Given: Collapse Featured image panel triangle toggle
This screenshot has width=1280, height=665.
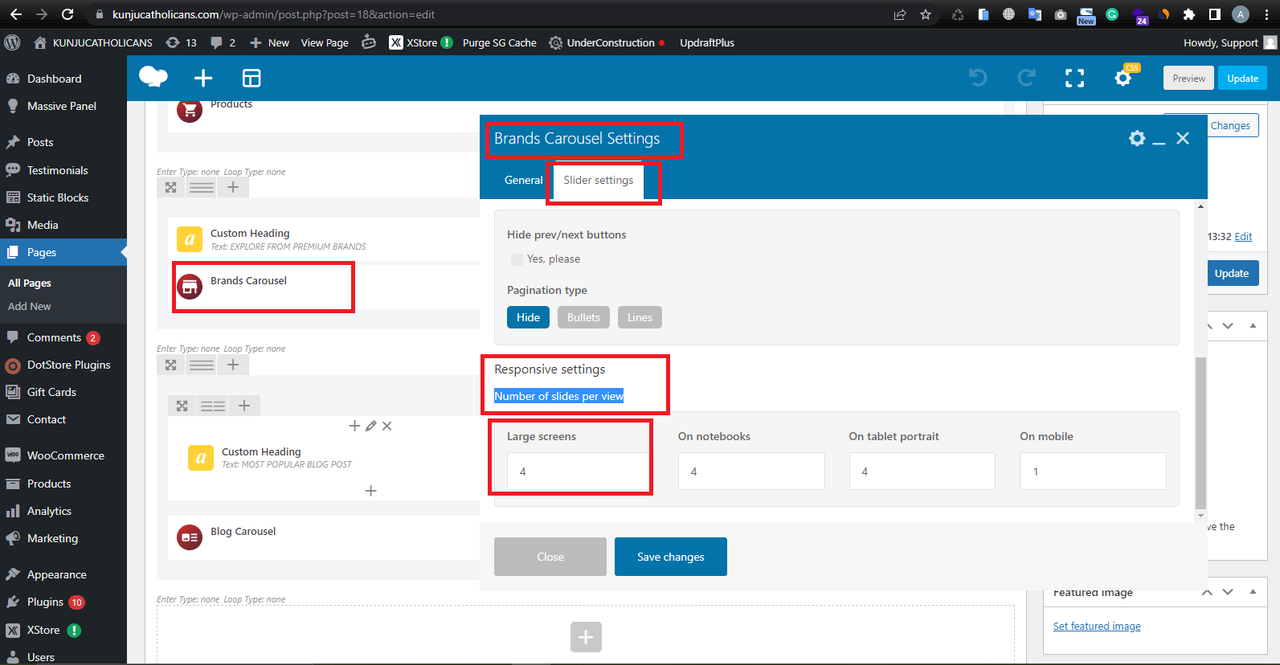Looking at the screenshot, I should (1251, 592).
